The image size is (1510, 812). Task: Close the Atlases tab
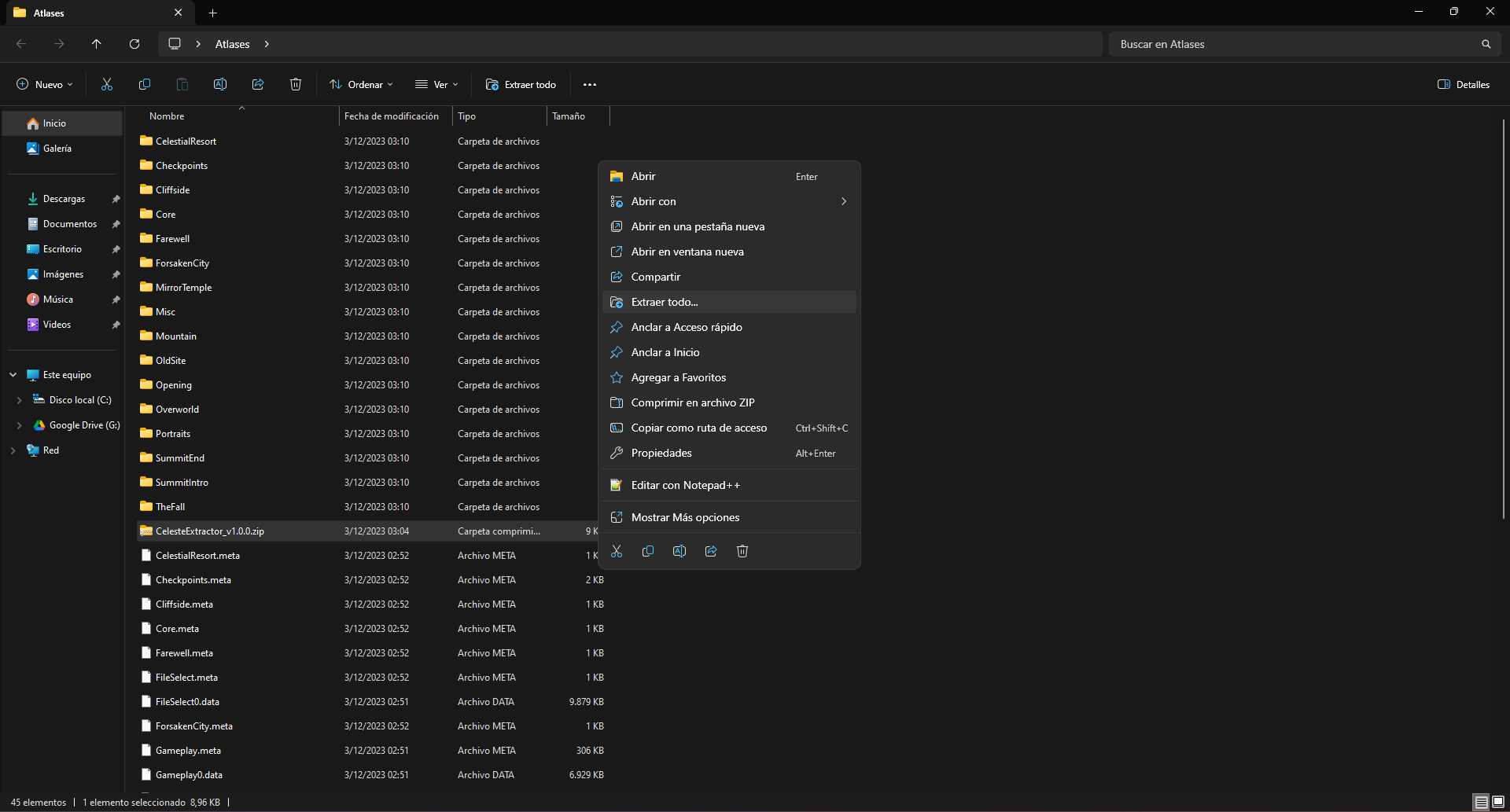pos(178,13)
